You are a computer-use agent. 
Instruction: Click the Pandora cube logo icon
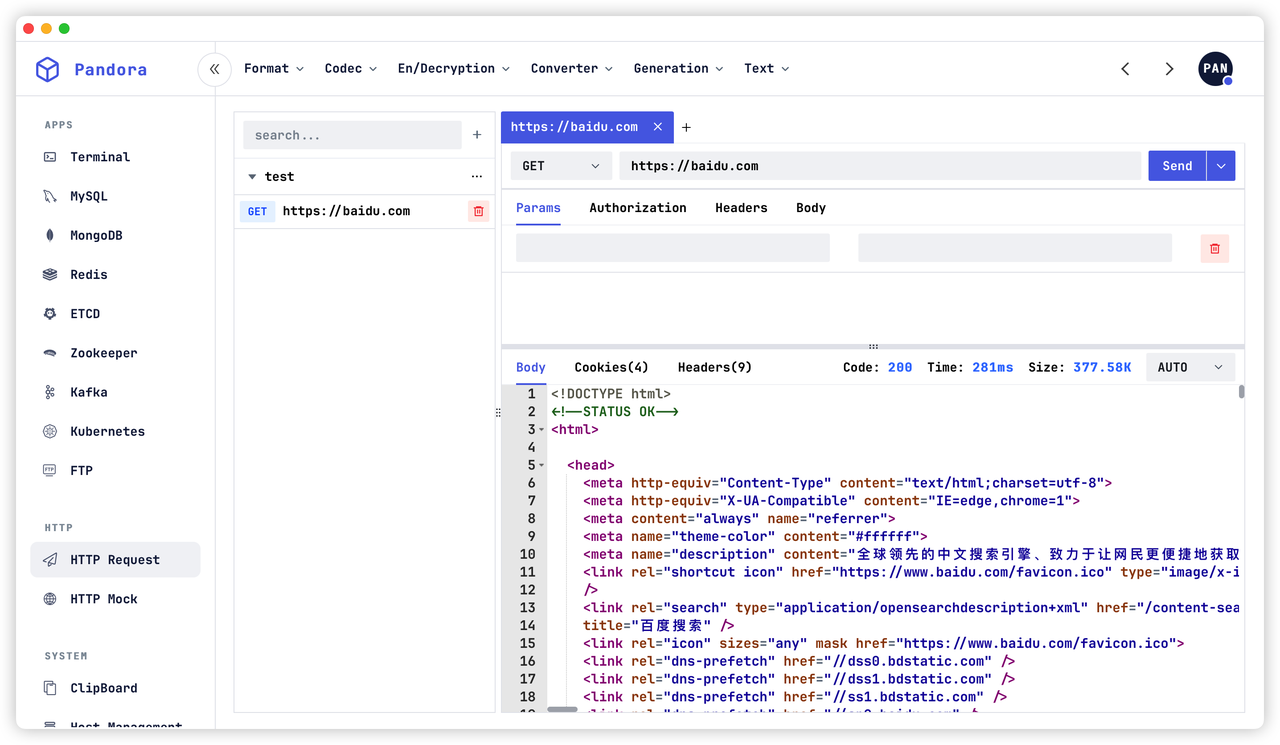coord(47,69)
